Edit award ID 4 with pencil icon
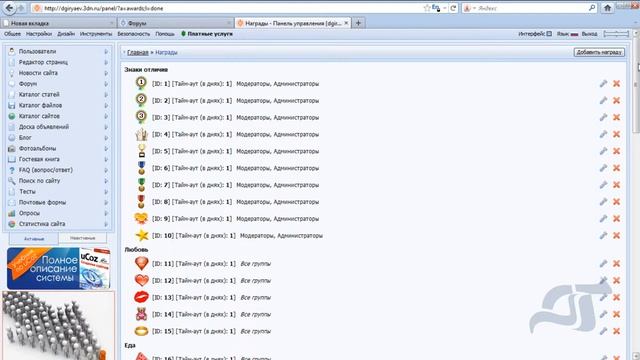Viewport: 640px width, 360px height. coord(603,134)
